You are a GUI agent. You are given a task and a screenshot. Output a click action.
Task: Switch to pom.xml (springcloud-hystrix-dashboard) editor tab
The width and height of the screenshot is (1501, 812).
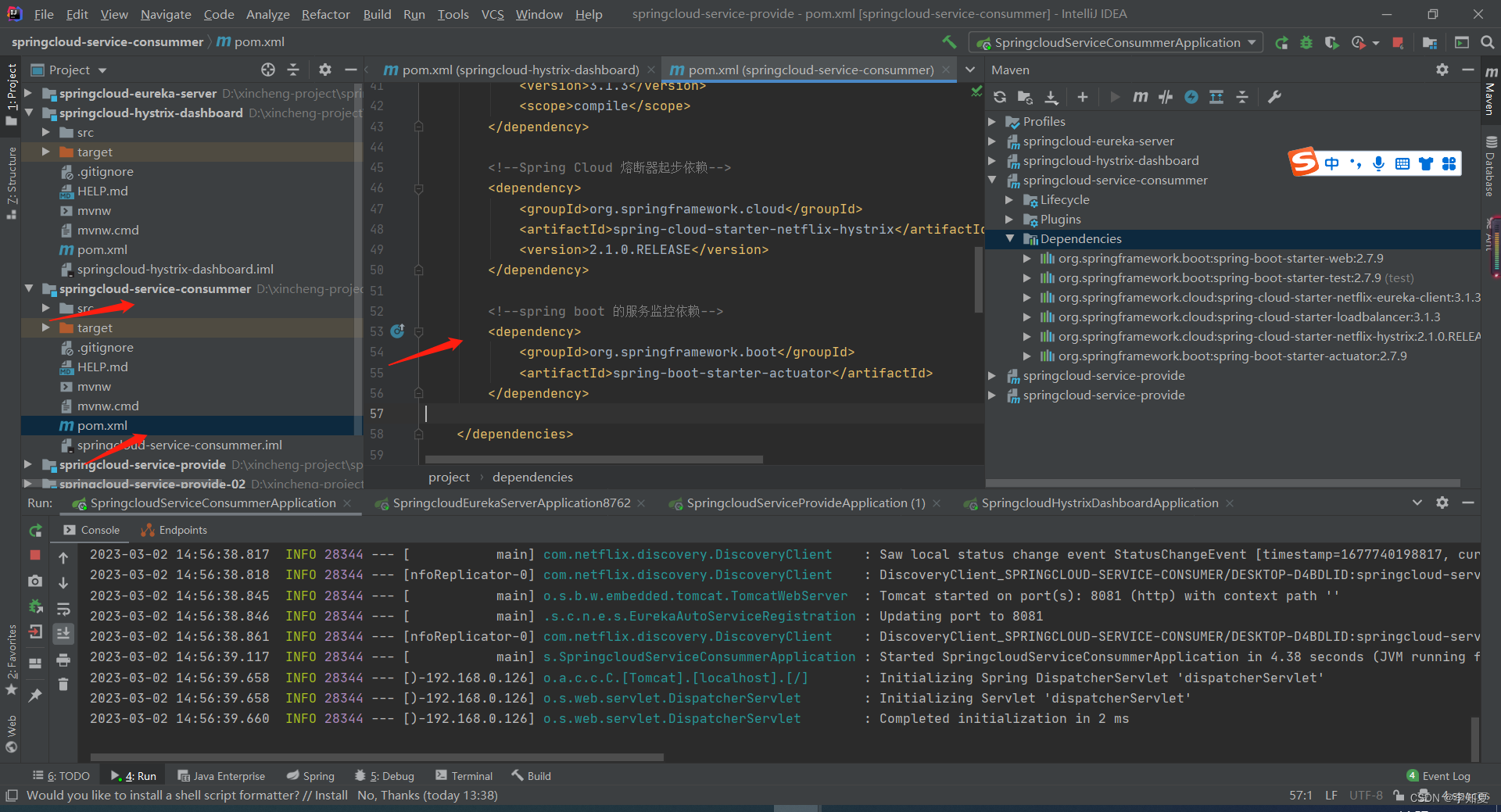tap(520, 70)
